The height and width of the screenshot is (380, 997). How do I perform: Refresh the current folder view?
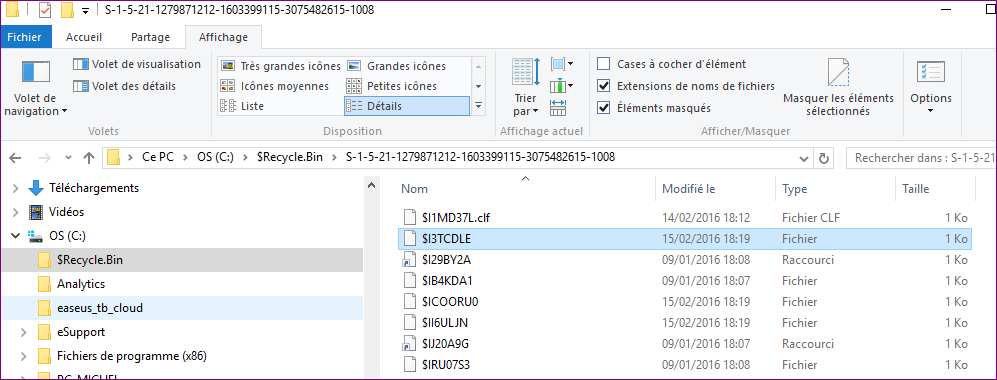click(825, 158)
